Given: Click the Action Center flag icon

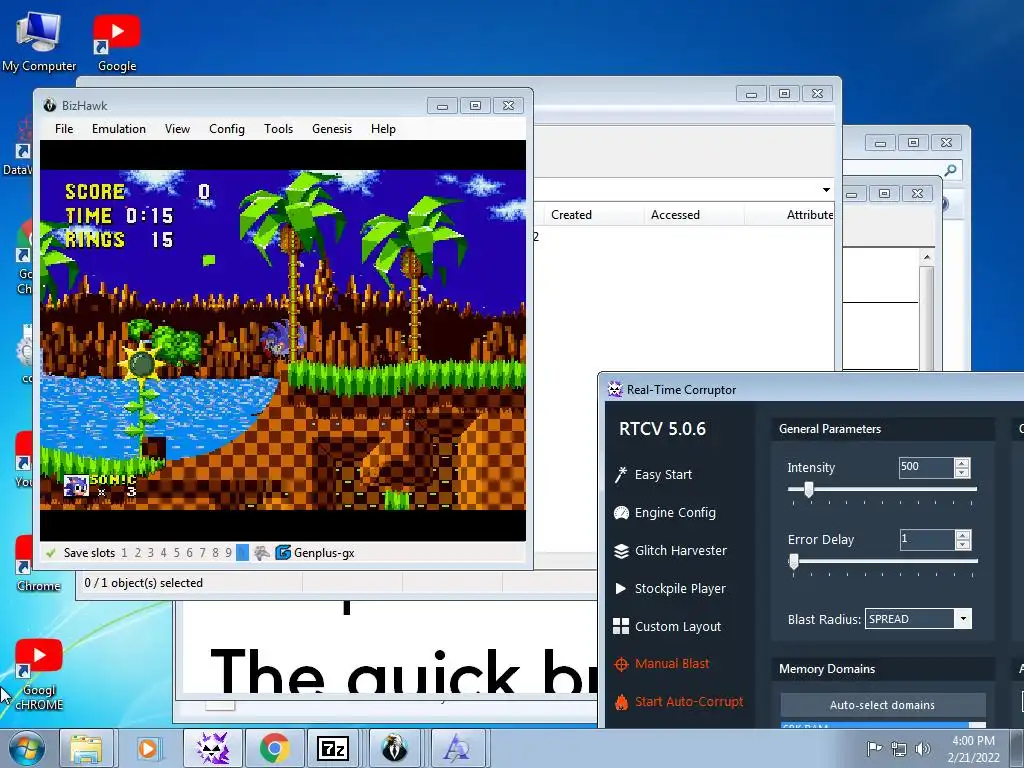Looking at the screenshot, I should (874, 748).
